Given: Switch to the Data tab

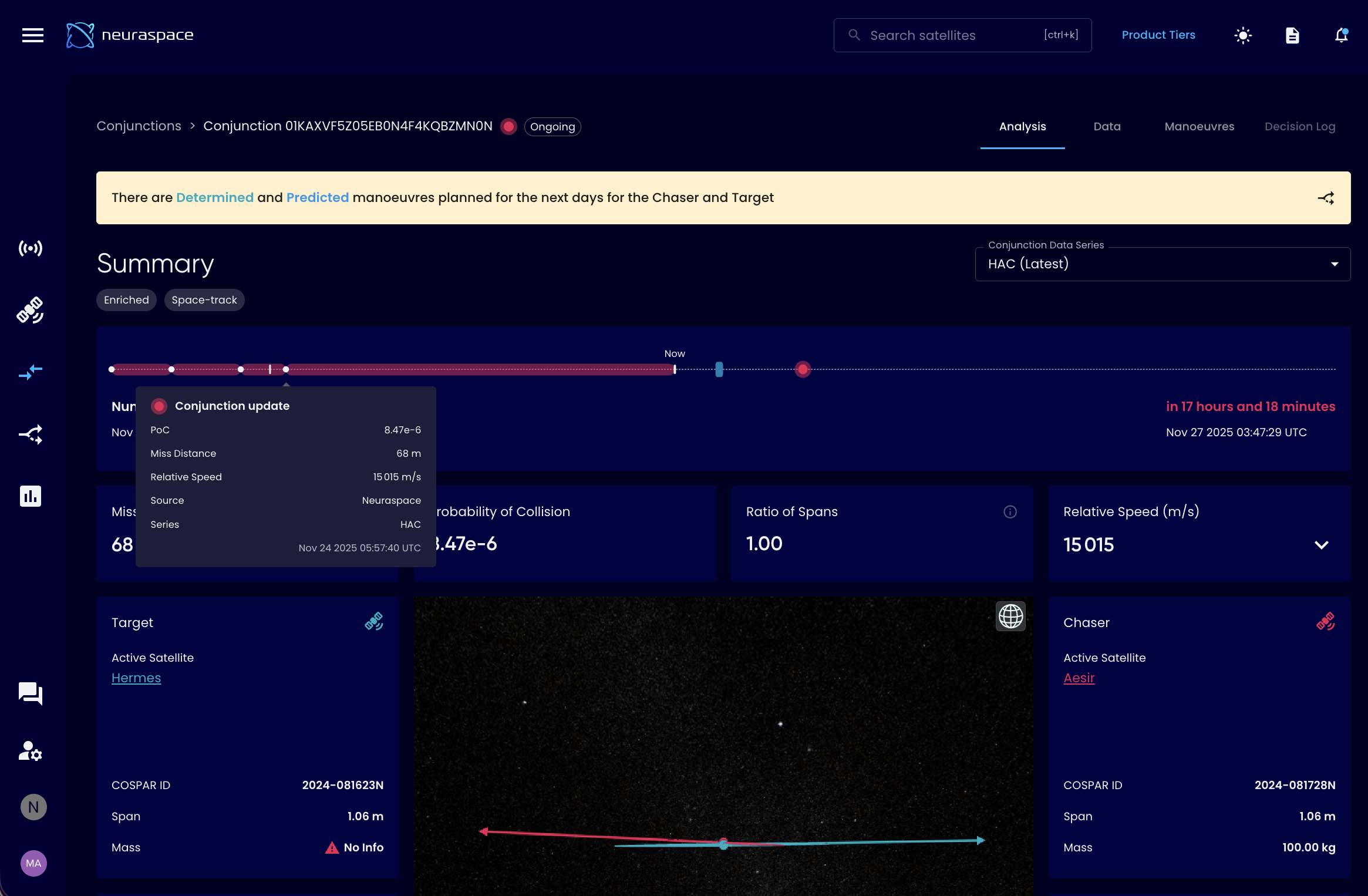Looking at the screenshot, I should tap(1107, 127).
